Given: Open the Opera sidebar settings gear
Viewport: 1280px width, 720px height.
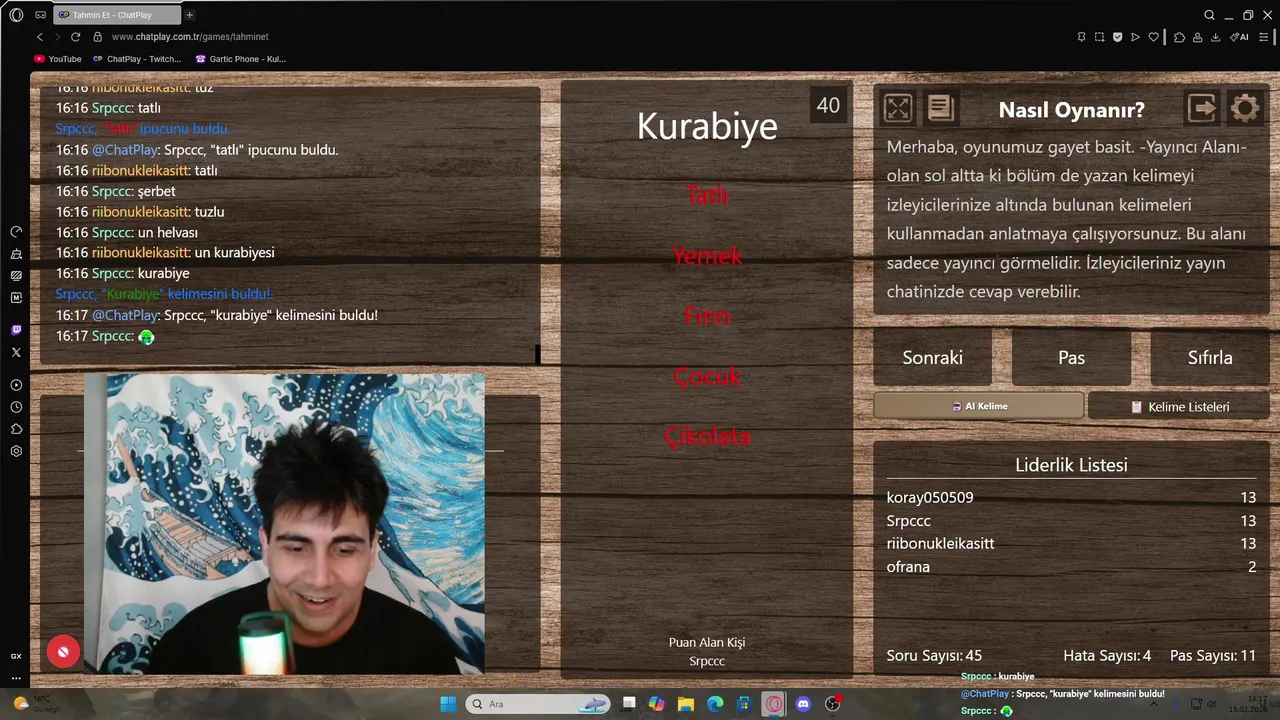Looking at the screenshot, I should click(x=16, y=451).
